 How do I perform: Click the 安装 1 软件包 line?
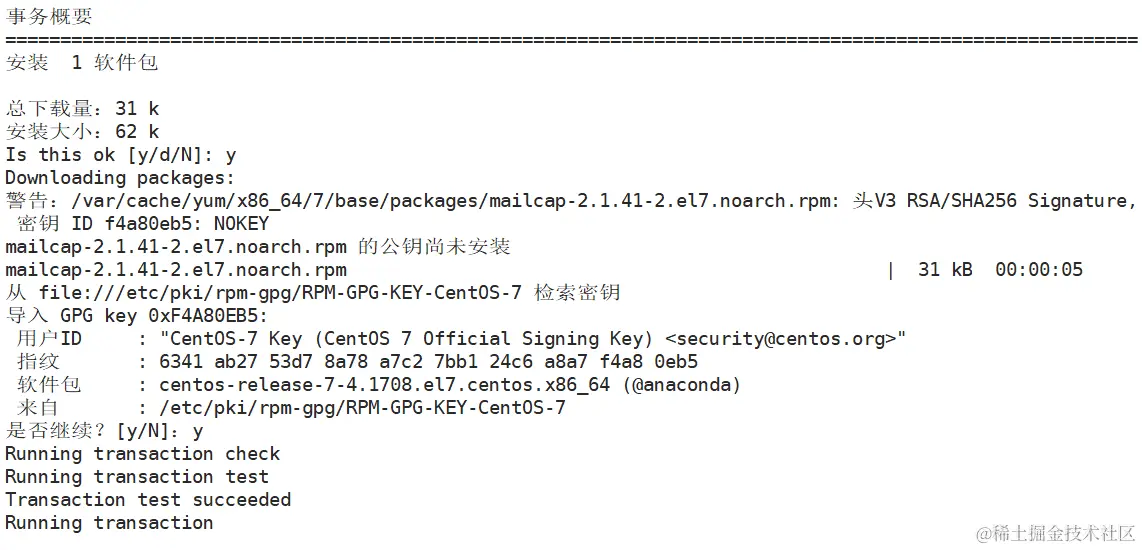pyautogui.click(x=82, y=63)
